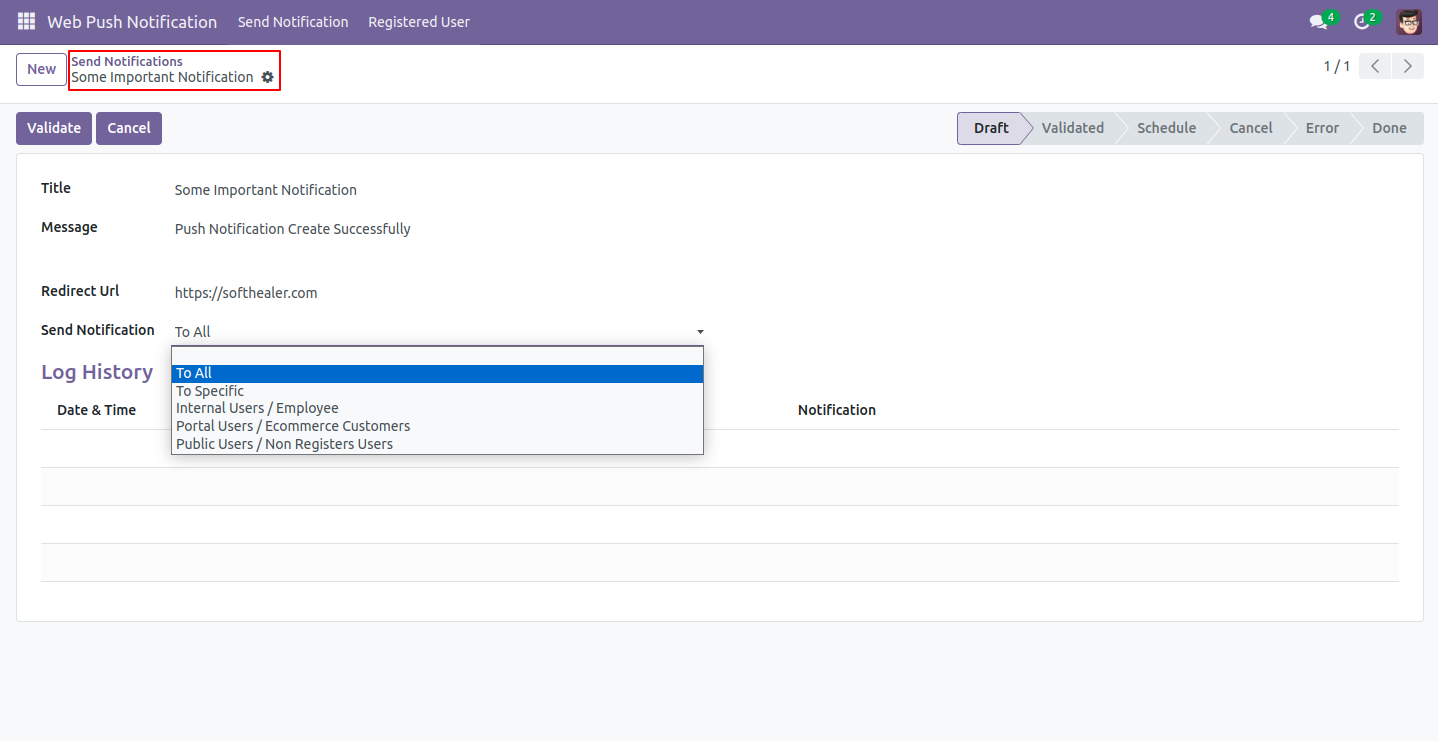
Task: Open the user avatar menu
Action: coord(1409,22)
